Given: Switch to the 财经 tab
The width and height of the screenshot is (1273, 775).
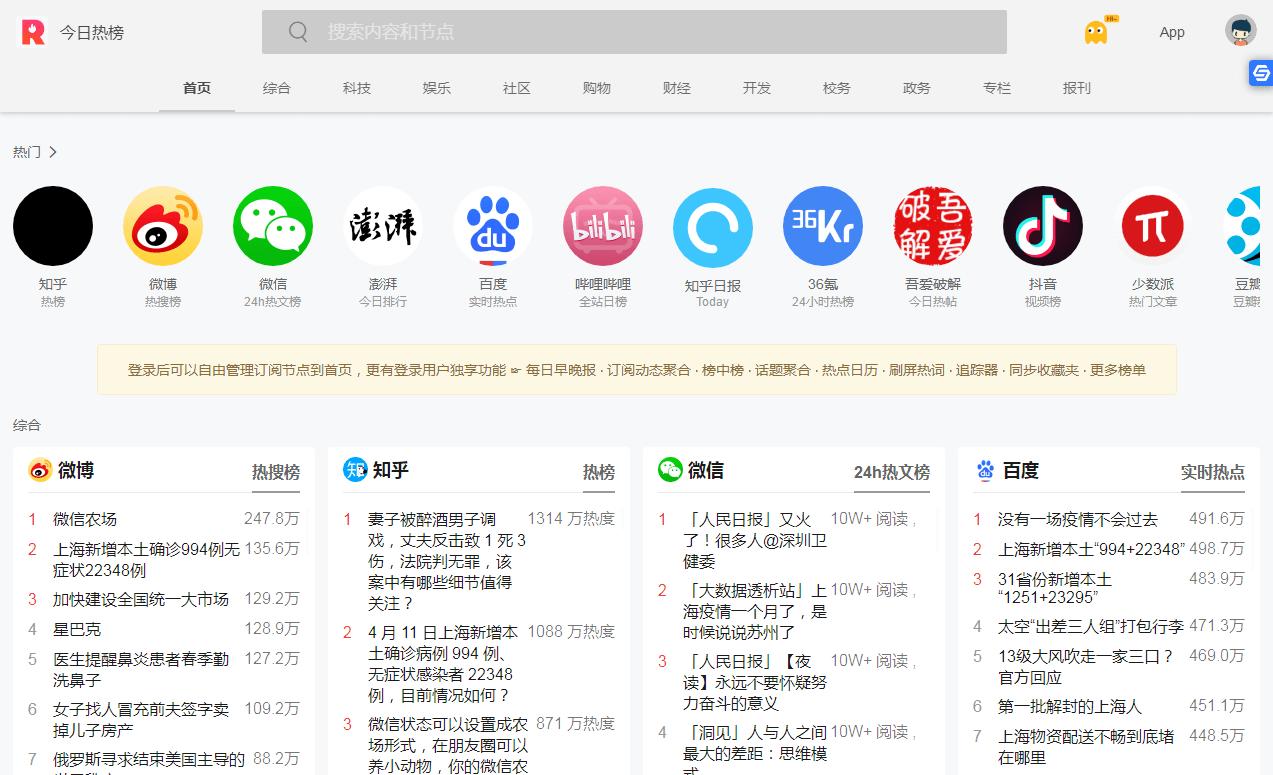Looking at the screenshot, I should click(677, 88).
